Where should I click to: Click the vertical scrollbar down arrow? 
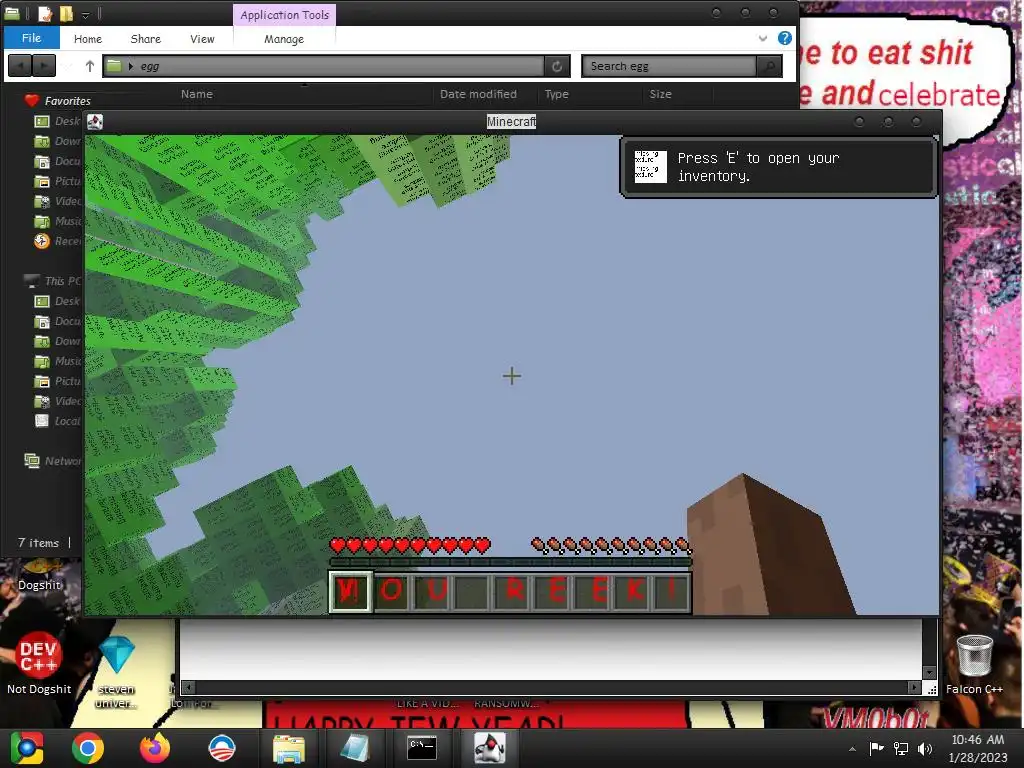[x=929, y=673]
